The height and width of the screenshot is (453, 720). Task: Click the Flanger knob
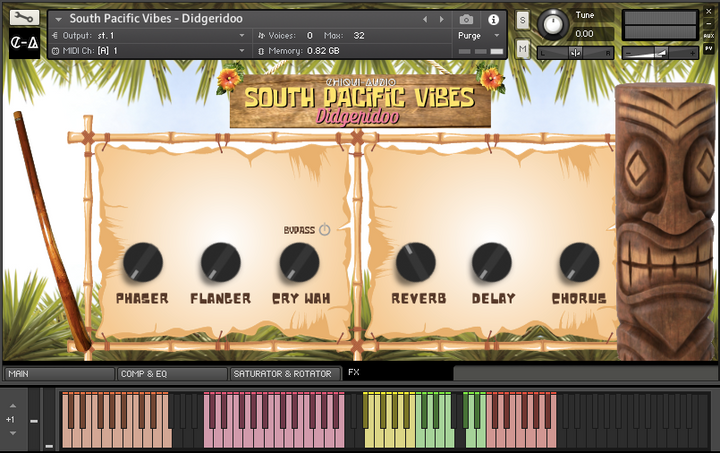[221, 262]
